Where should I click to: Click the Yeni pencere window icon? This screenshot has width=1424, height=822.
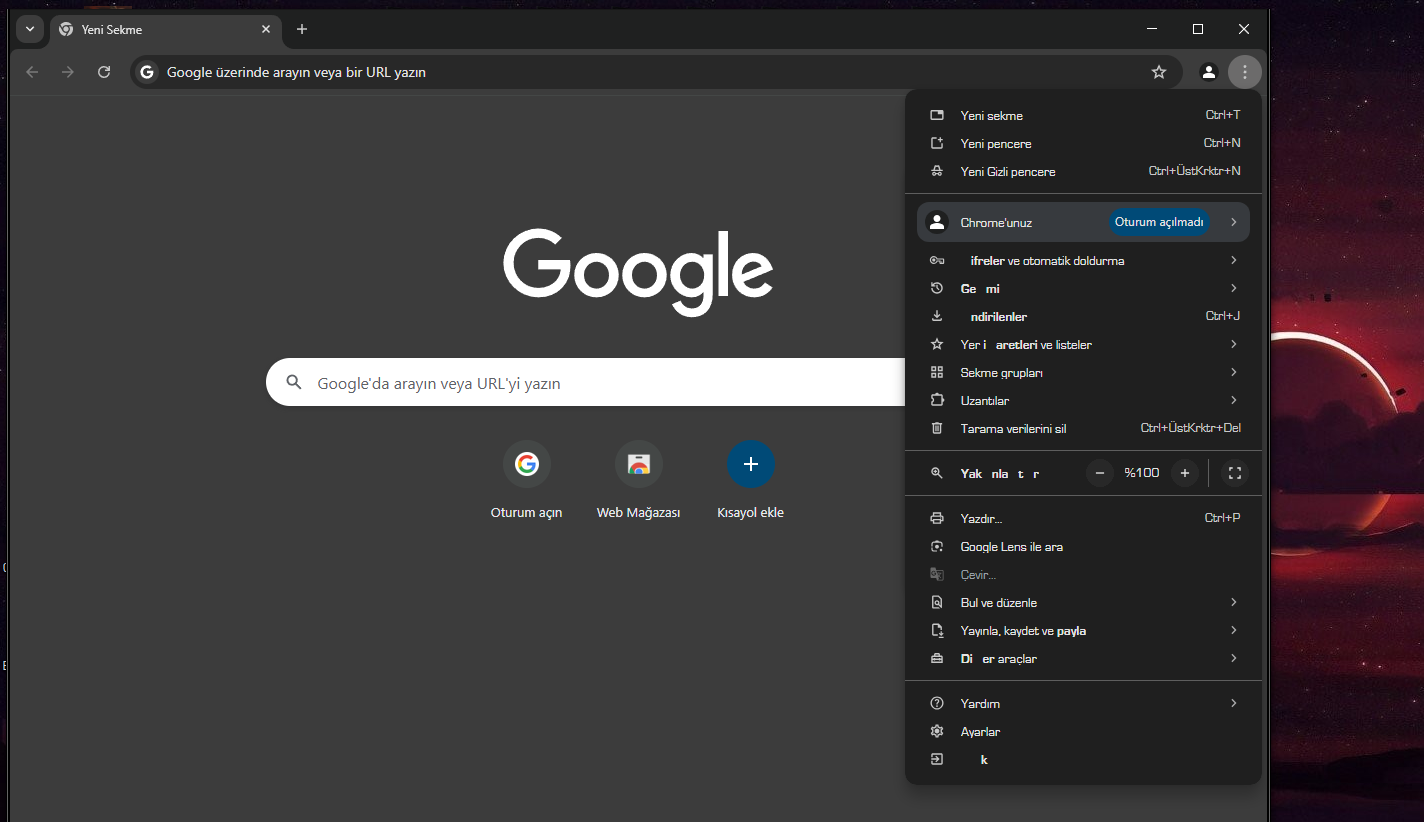(x=937, y=143)
